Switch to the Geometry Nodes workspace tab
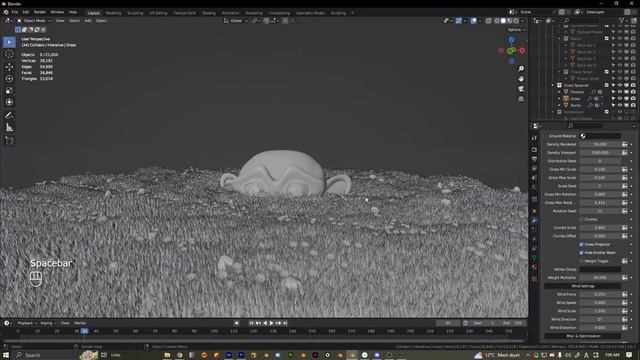The height and width of the screenshot is (360, 640). (310, 13)
